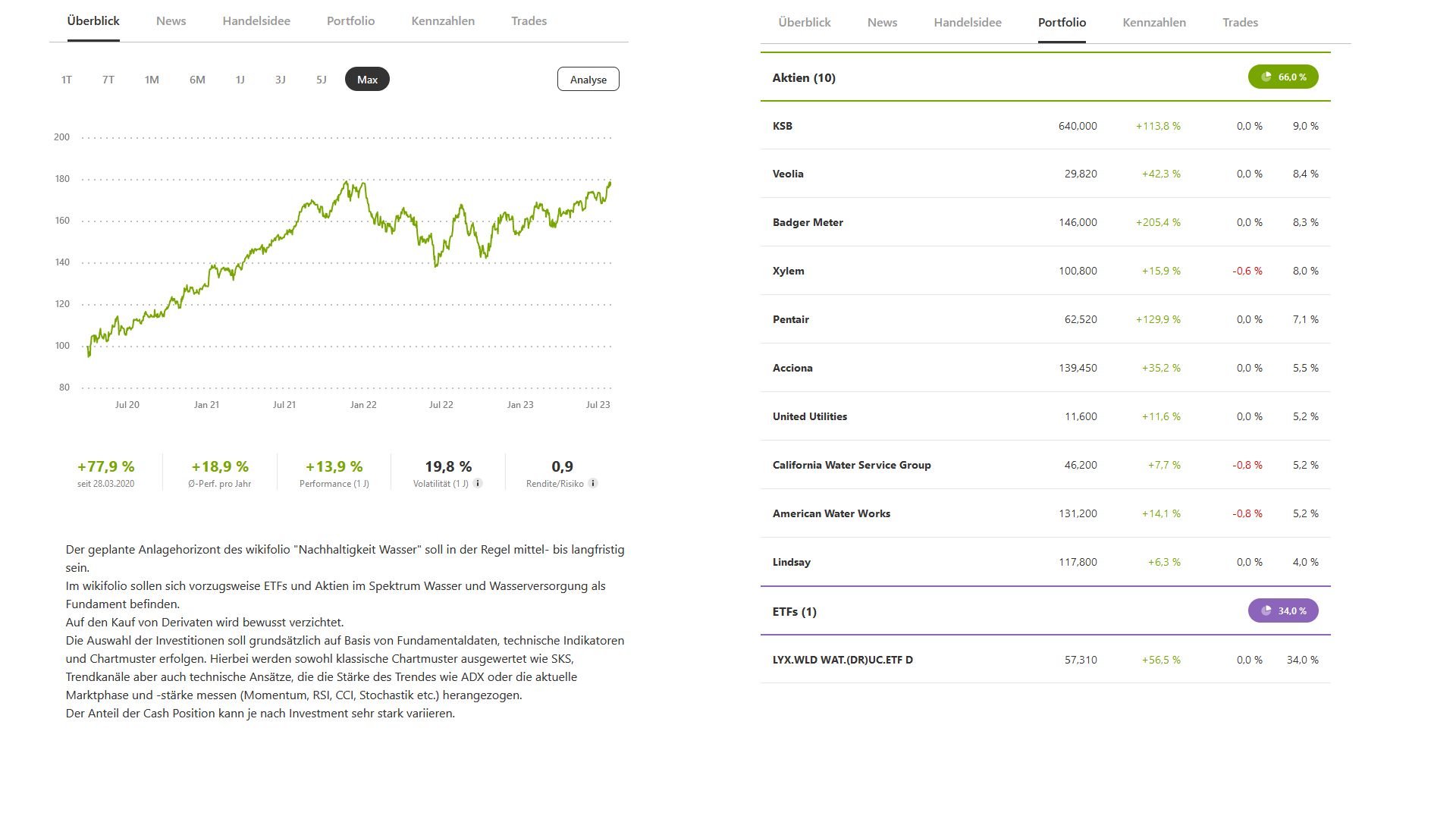Switch chart to 5J range

[322, 80]
